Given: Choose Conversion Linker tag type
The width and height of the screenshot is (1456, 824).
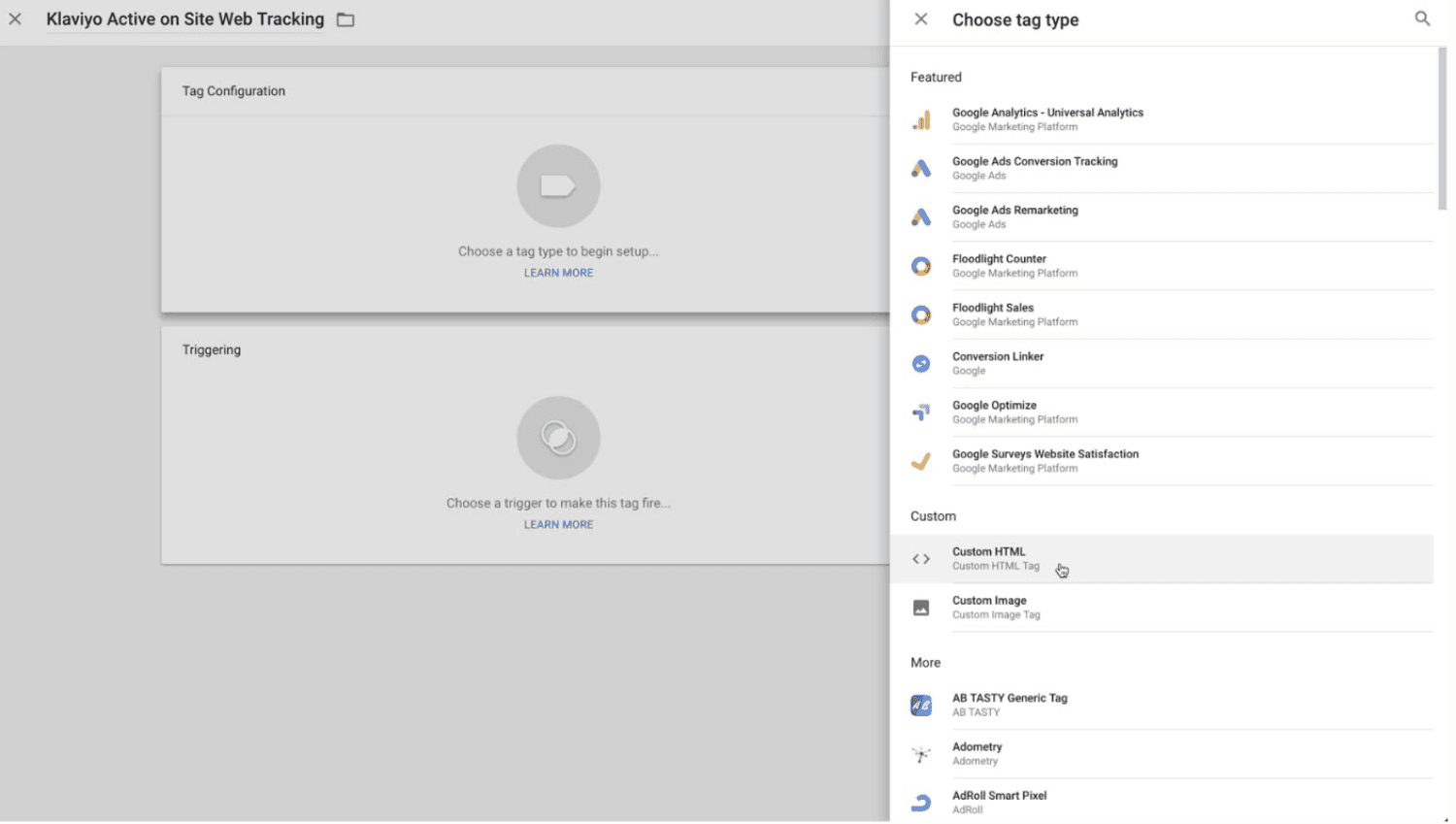Looking at the screenshot, I should tap(1162, 364).
